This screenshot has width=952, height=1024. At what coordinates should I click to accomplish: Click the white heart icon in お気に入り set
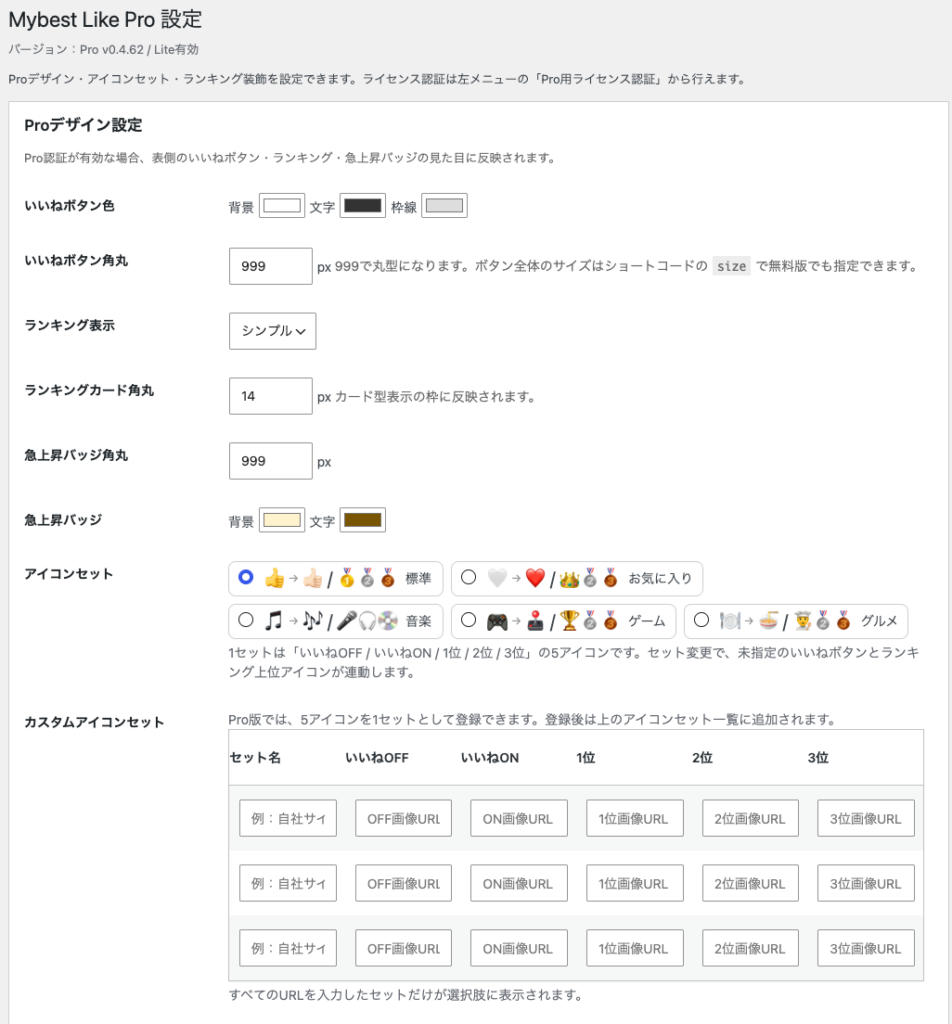point(497,578)
